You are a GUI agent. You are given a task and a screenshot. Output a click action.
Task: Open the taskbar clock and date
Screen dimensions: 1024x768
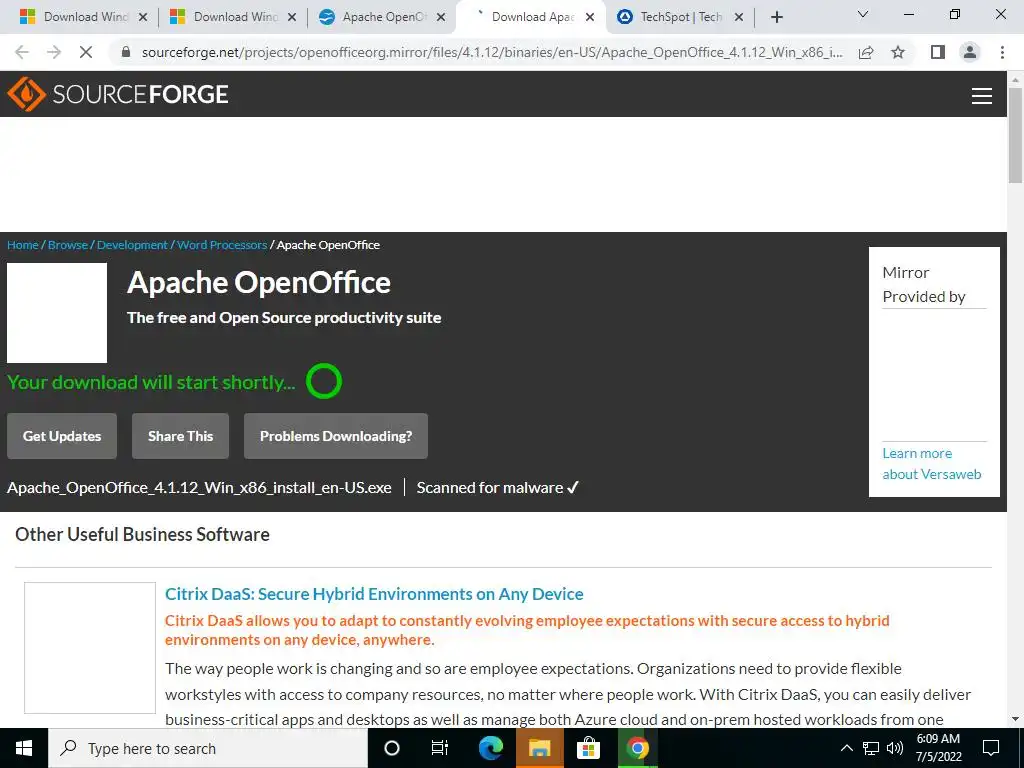(x=938, y=748)
